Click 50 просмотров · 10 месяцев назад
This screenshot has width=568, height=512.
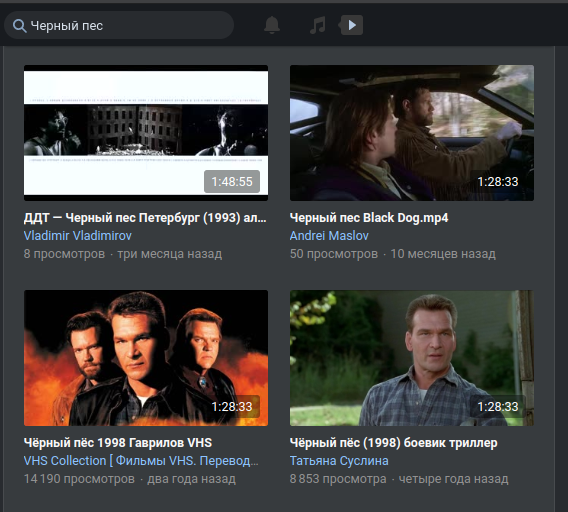click(x=393, y=254)
